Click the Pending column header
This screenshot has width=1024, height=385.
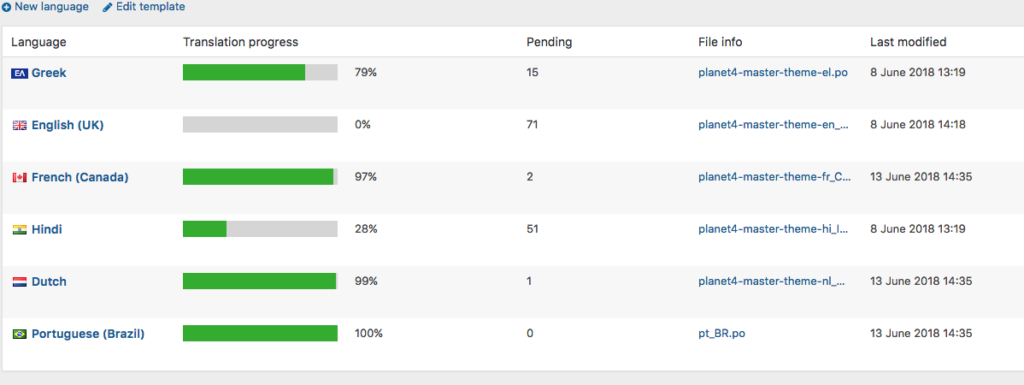549,42
